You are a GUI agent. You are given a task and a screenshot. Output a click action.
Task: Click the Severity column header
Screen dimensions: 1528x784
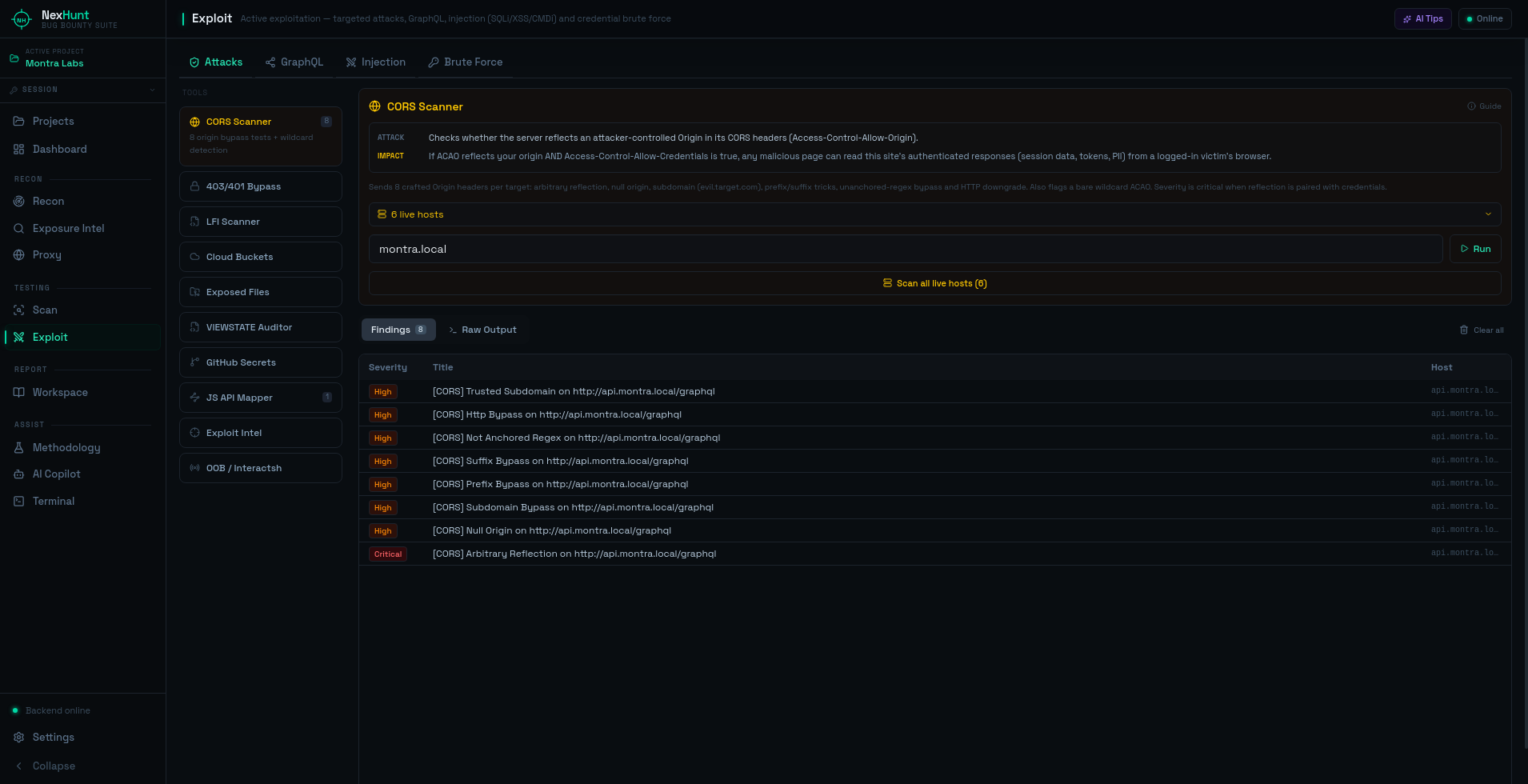388,367
